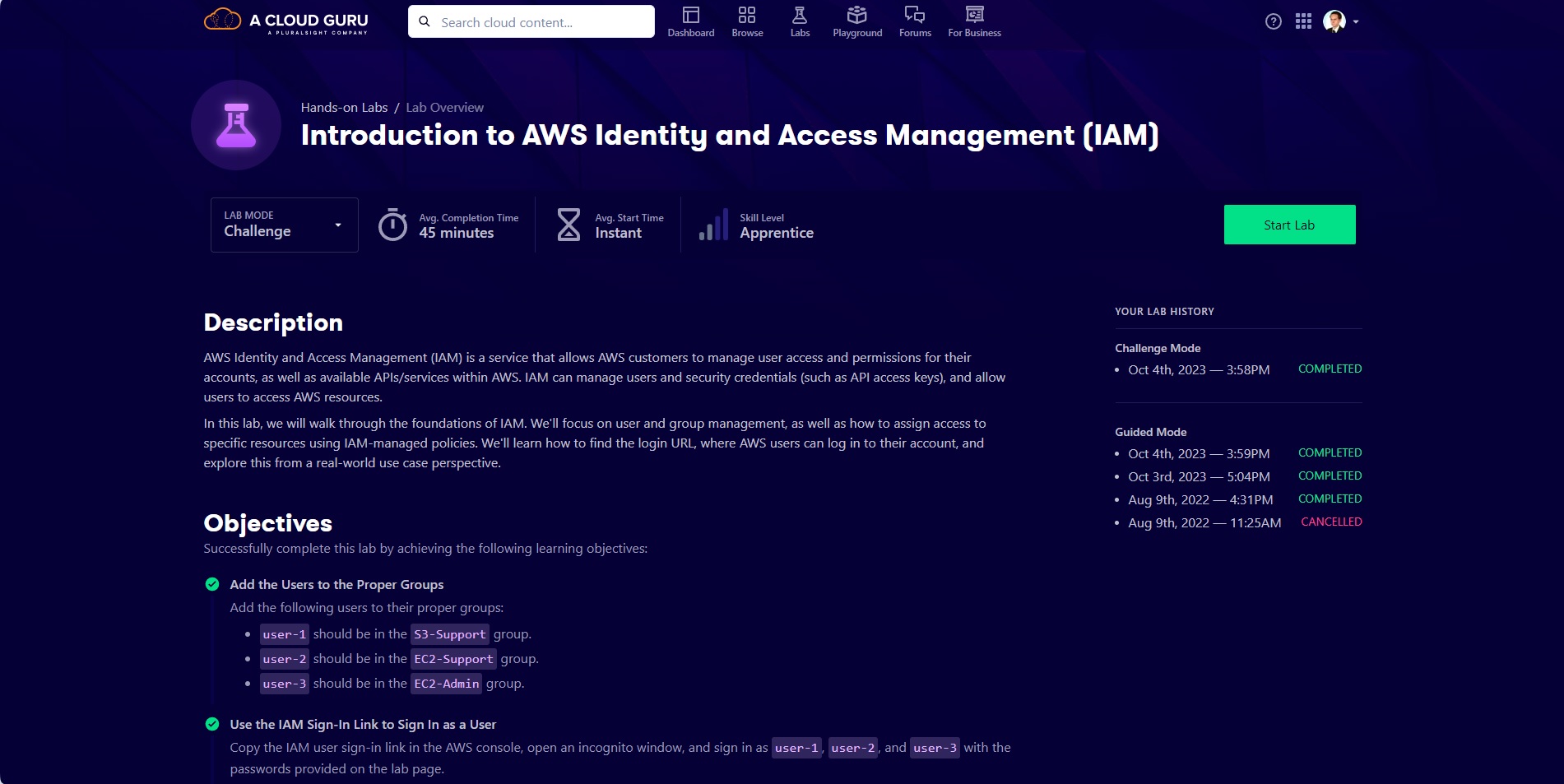The width and height of the screenshot is (1564, 784).
Task: Click the checkmark beside Add the Users objective
Action: [212, 584]
